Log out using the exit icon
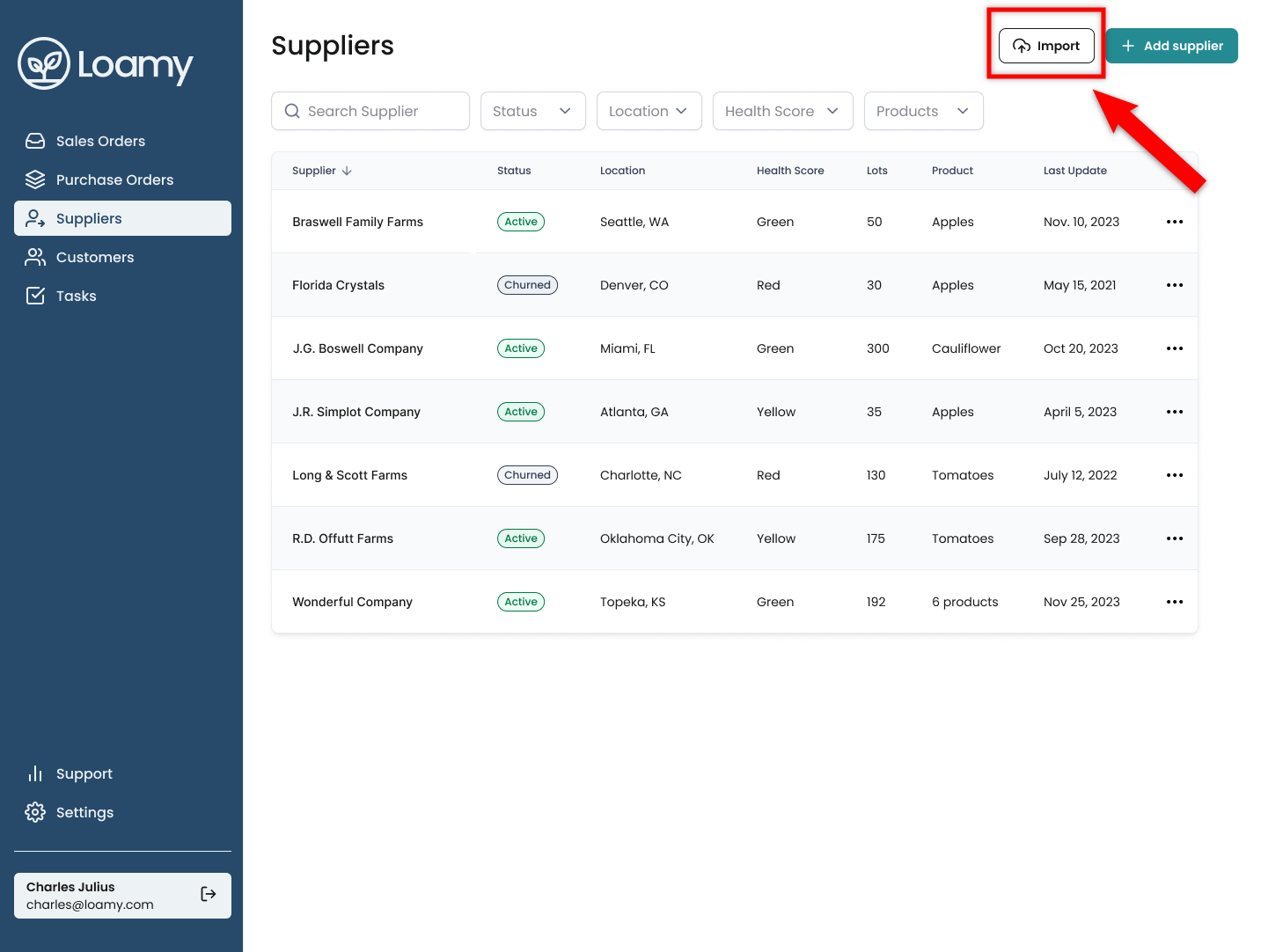Viewport: 1268px width, 952px height. point(209,894)
